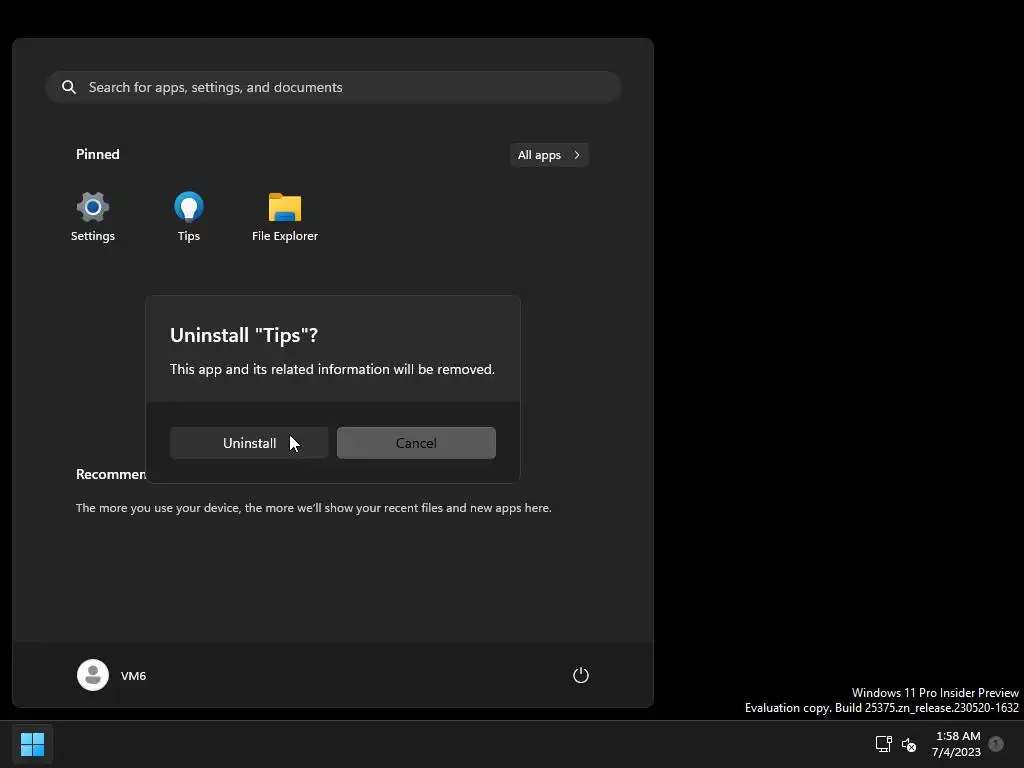Click the VM6 username label

[x=133, y=676]
